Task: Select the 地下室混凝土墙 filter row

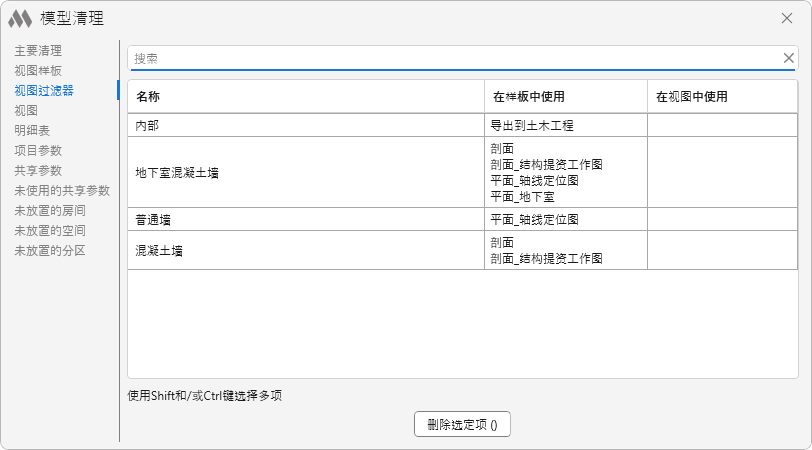Action: [x=178, y=172]
